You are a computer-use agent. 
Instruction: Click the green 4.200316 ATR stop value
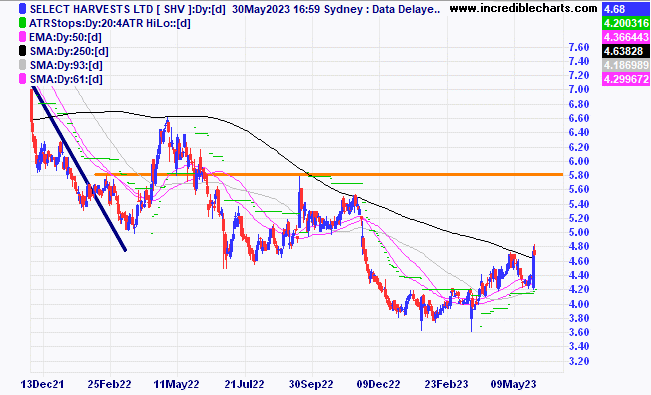click(626, 23)
